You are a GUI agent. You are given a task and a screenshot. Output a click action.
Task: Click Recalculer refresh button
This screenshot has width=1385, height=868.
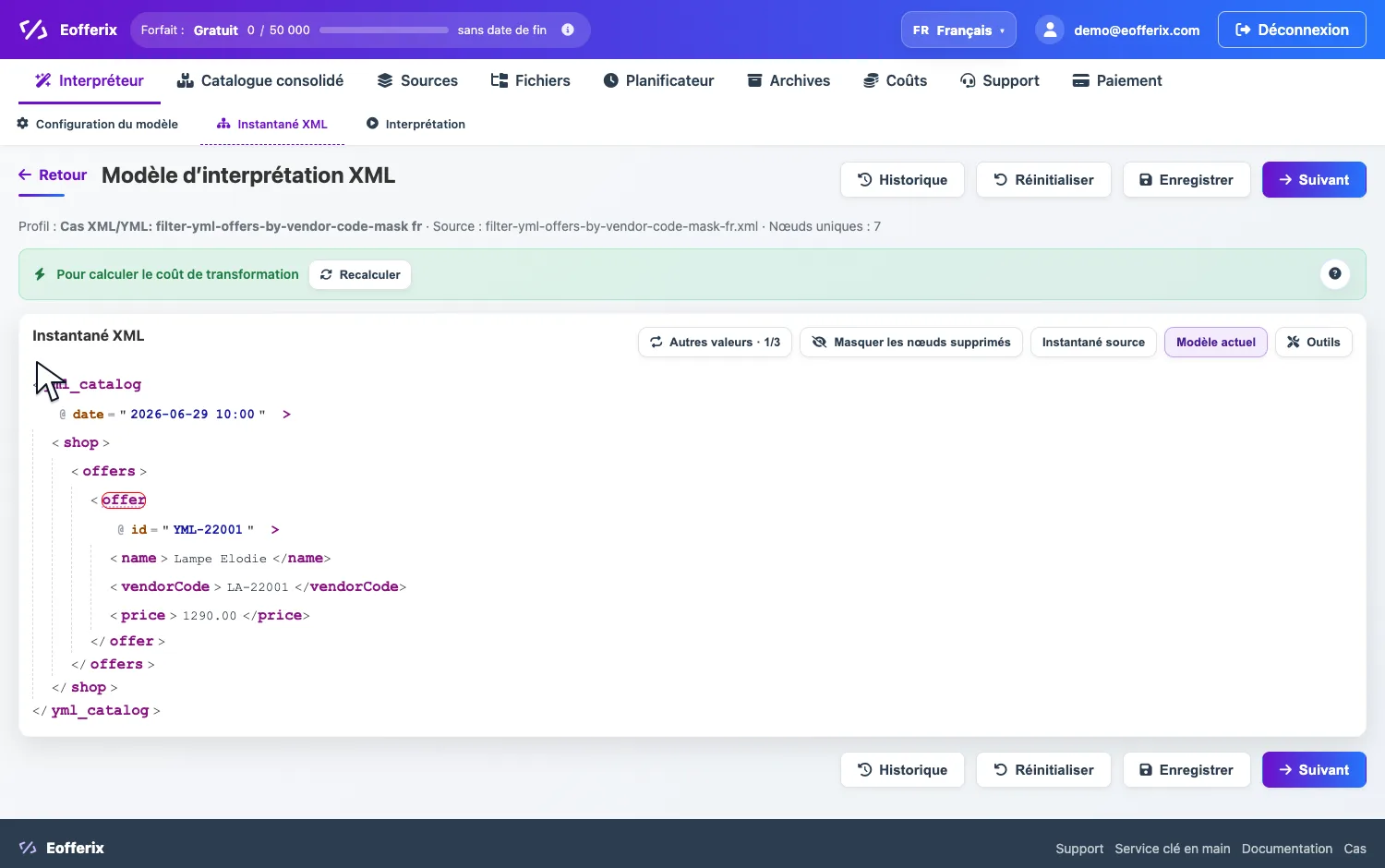[360, 274]
